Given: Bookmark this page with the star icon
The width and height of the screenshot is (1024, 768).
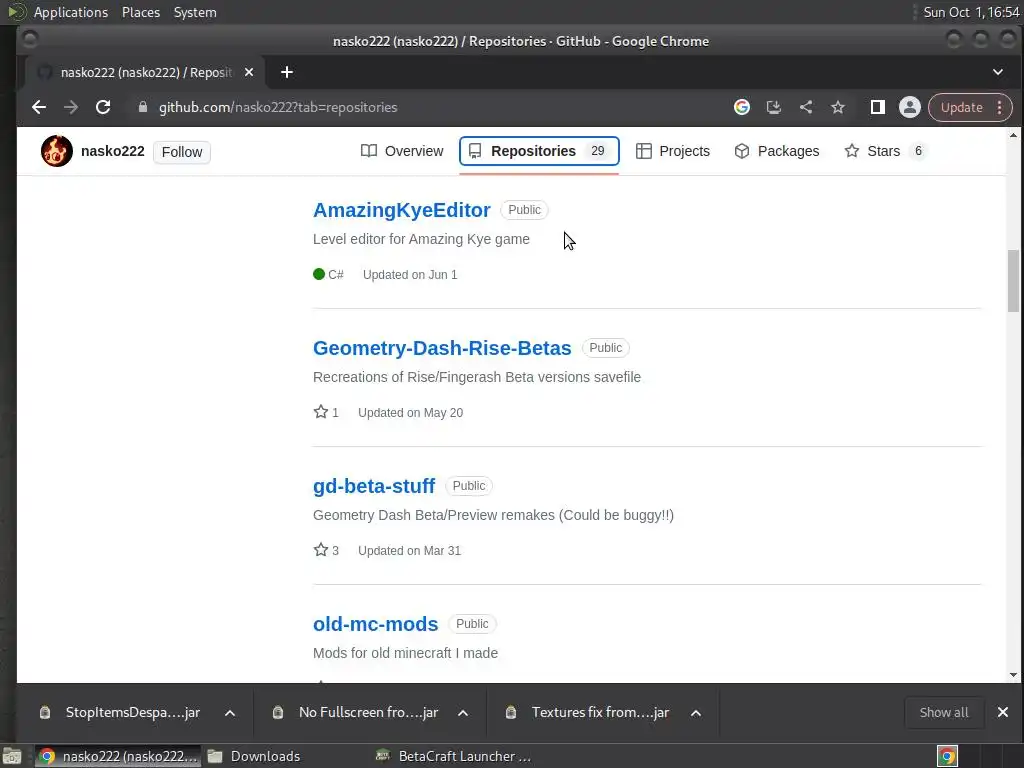Looking at the screenshot, I should [x=838, y=107].
